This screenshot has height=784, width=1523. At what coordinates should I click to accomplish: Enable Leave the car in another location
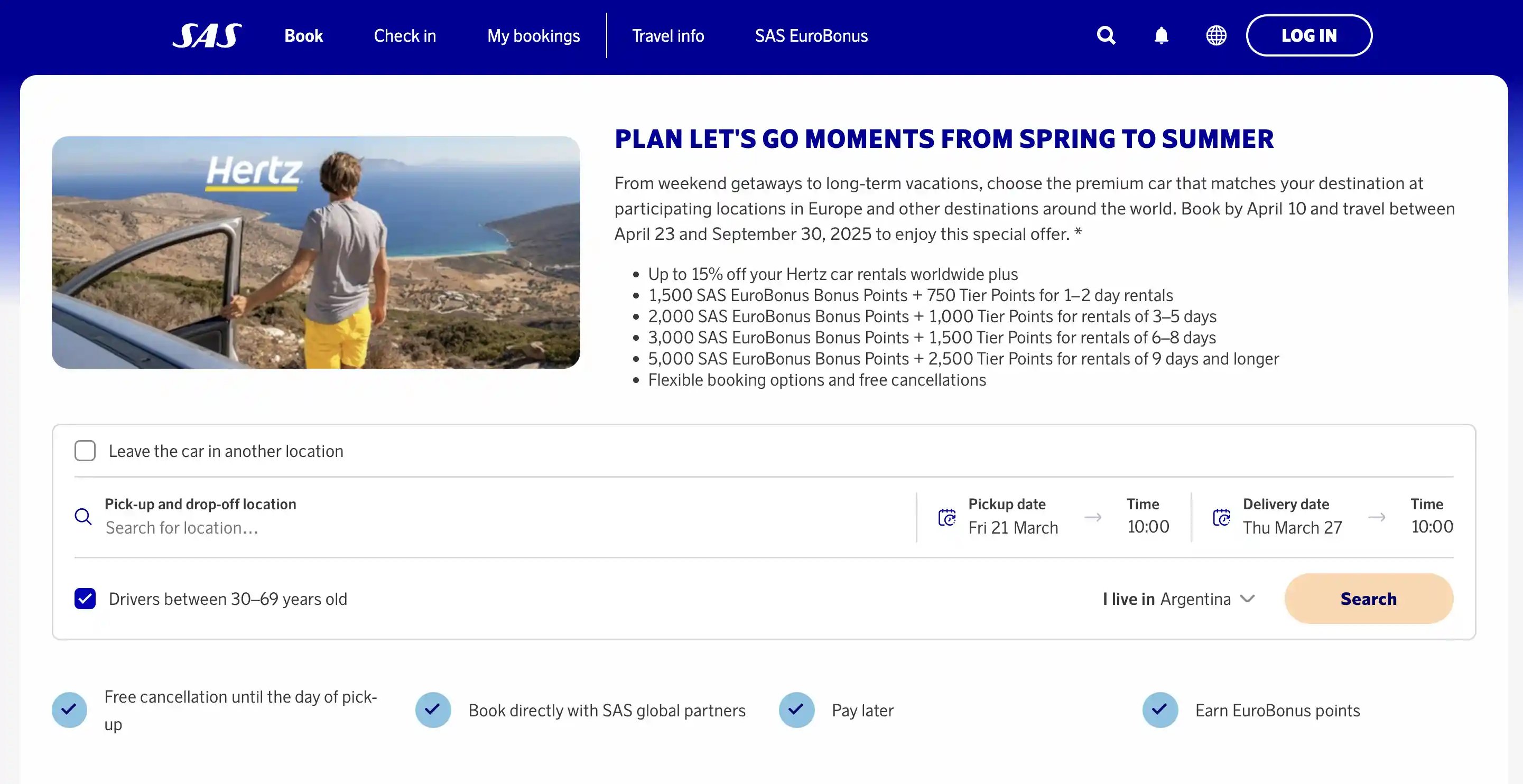pos(85,451)
